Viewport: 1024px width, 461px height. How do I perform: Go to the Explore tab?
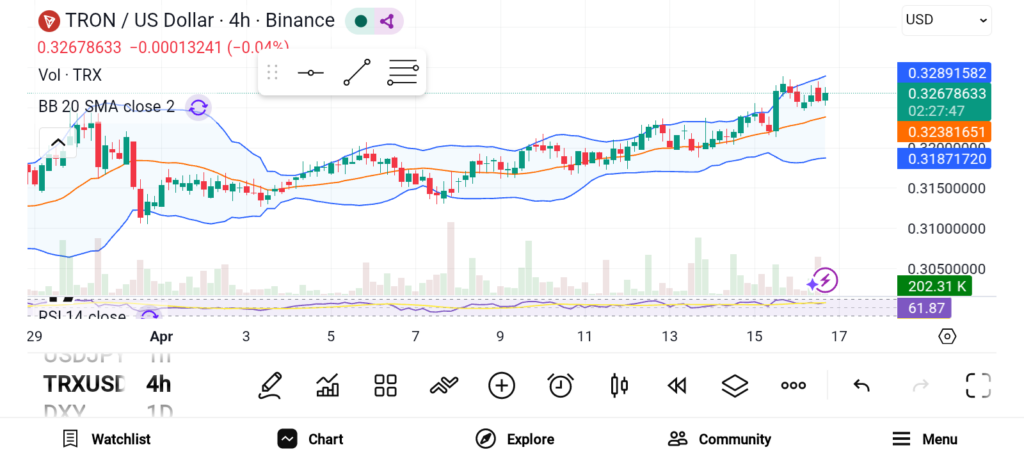point(515,439)
